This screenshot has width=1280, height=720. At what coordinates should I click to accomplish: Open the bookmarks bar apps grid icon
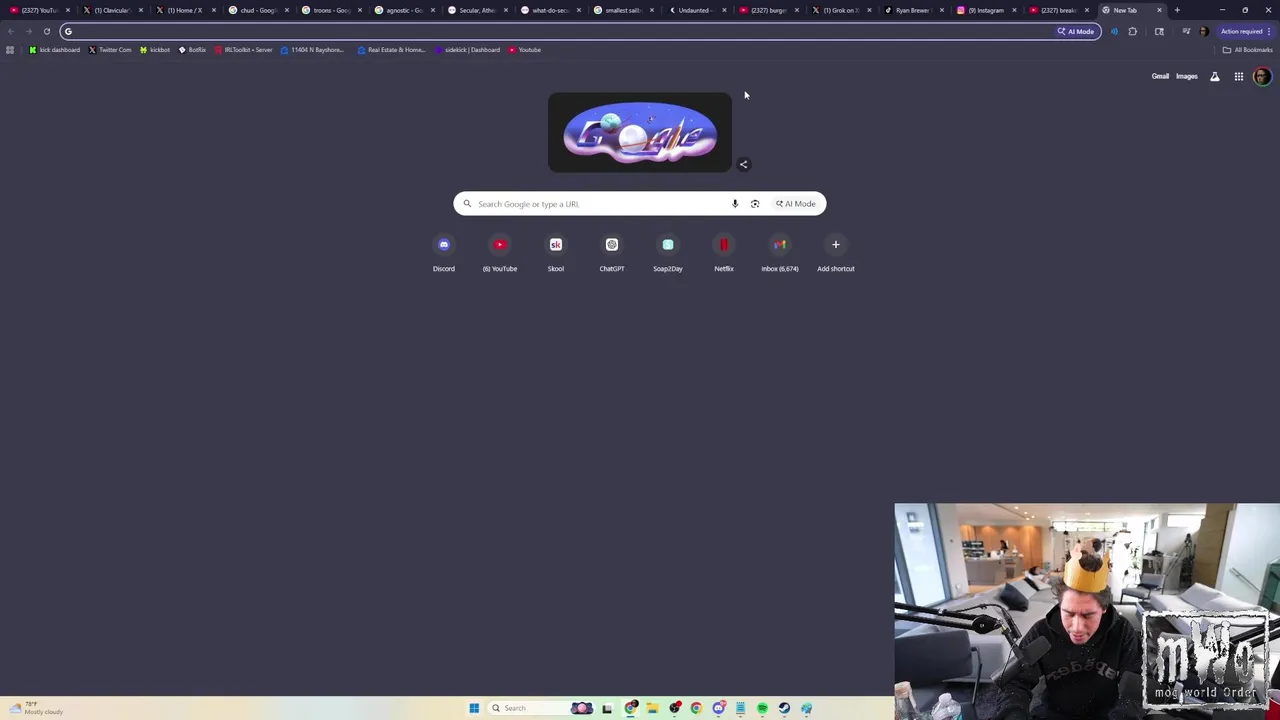point(10,50)
